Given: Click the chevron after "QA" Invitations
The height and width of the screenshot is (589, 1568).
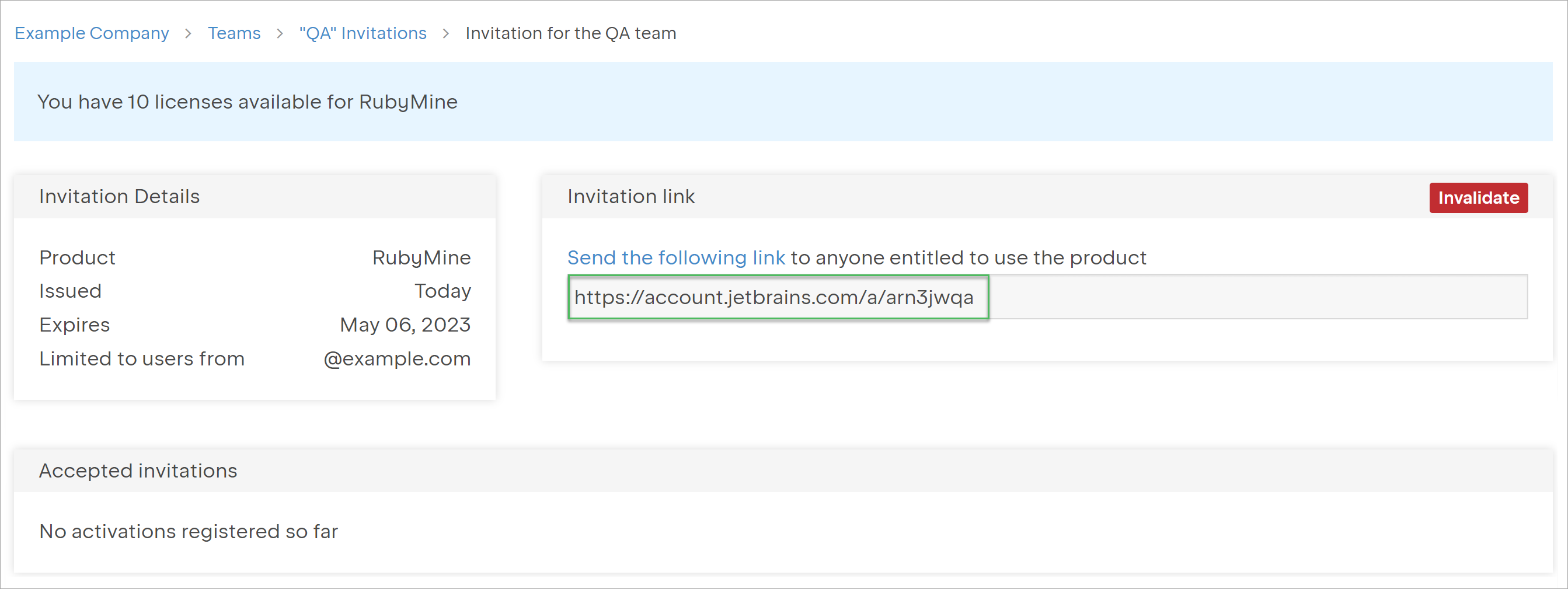Looking at the screenshot, I should point(446,33).
